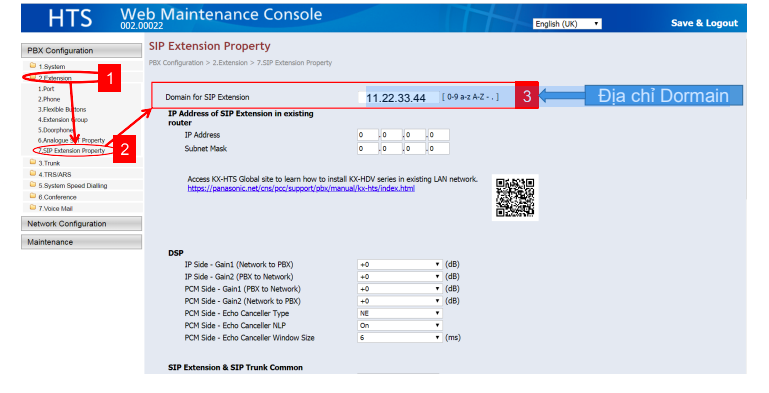
Task: Click the QR code image
Action: tap(515, 197)
